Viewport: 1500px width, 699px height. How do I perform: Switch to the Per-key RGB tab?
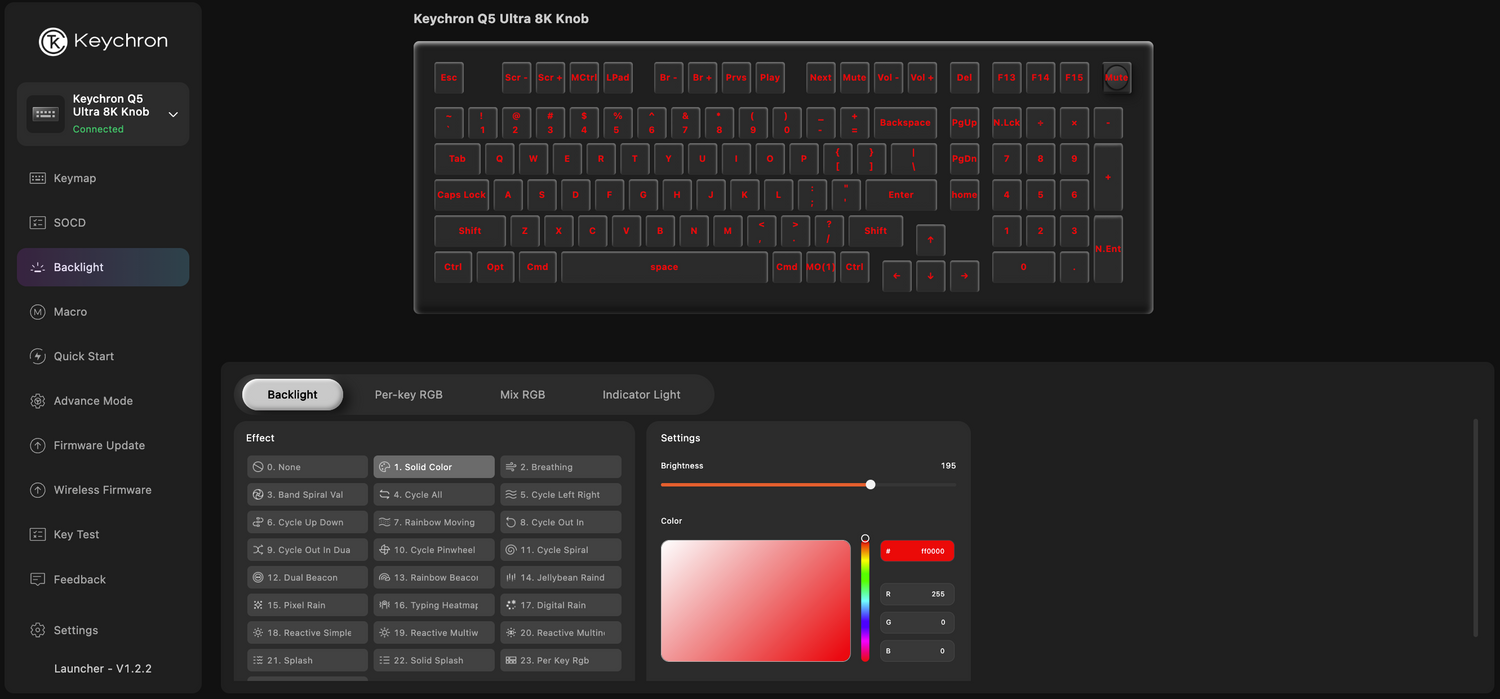(x=409, y=394)
